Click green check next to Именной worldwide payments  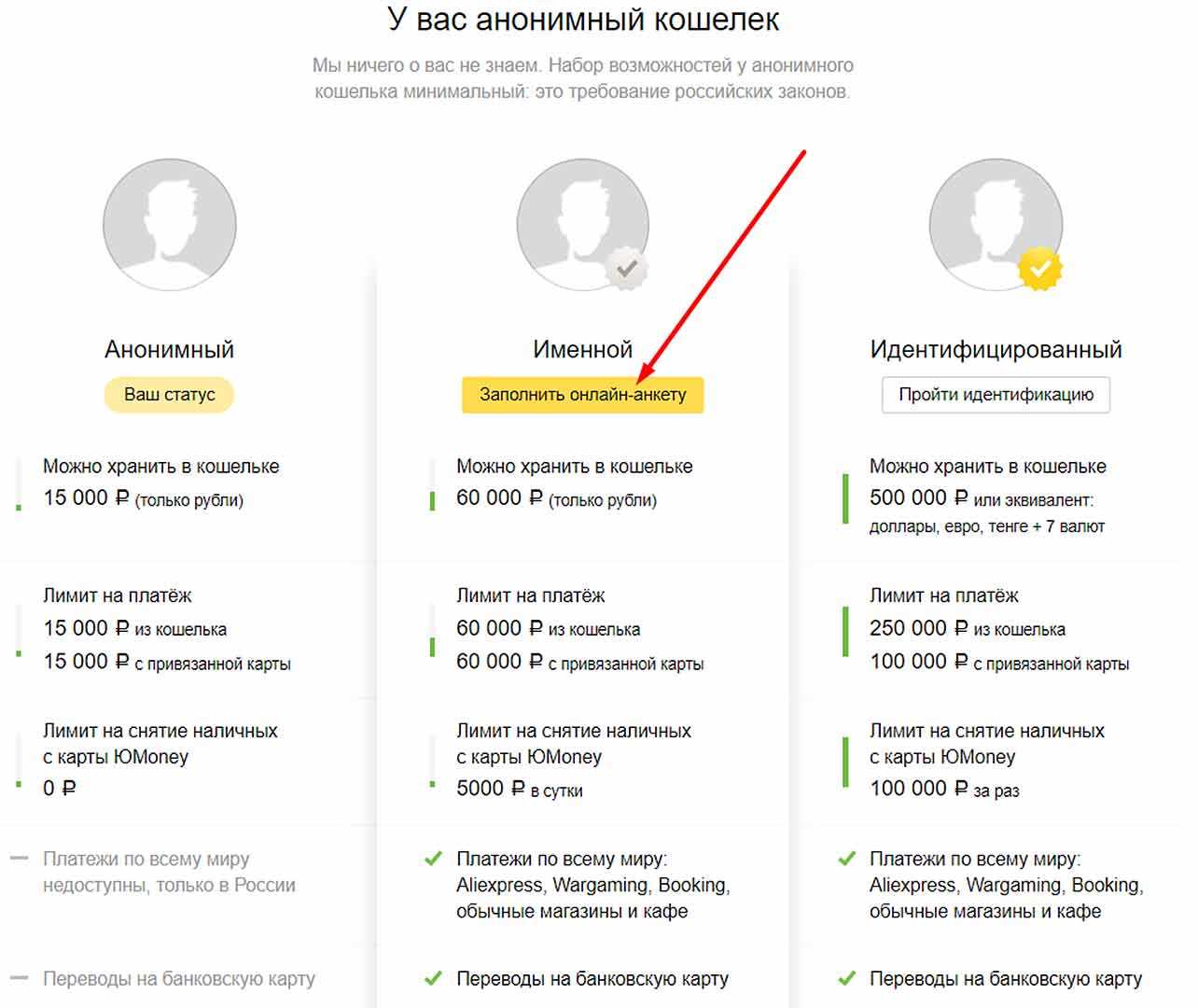coord(433,859)
